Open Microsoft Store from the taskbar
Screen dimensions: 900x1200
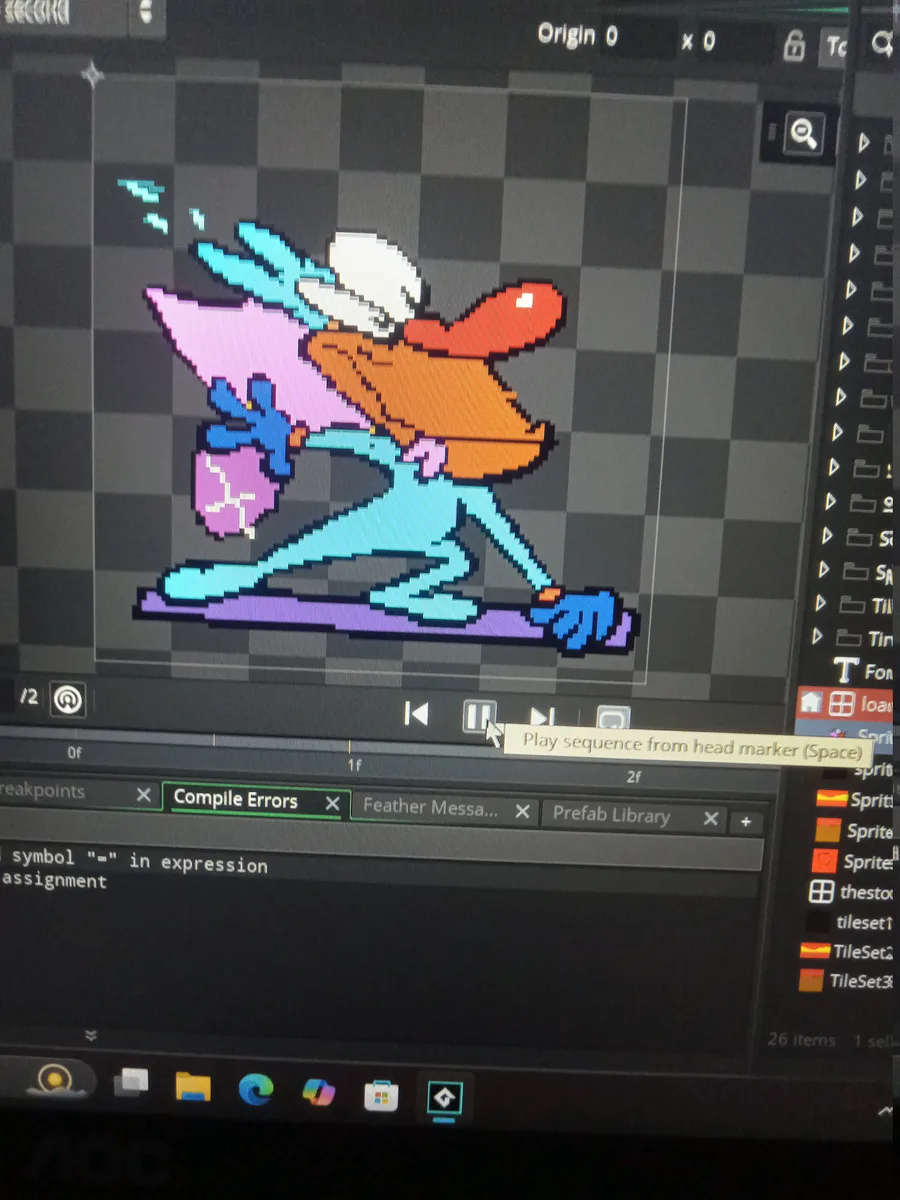pyautogui.click(x=381, y=1097)
